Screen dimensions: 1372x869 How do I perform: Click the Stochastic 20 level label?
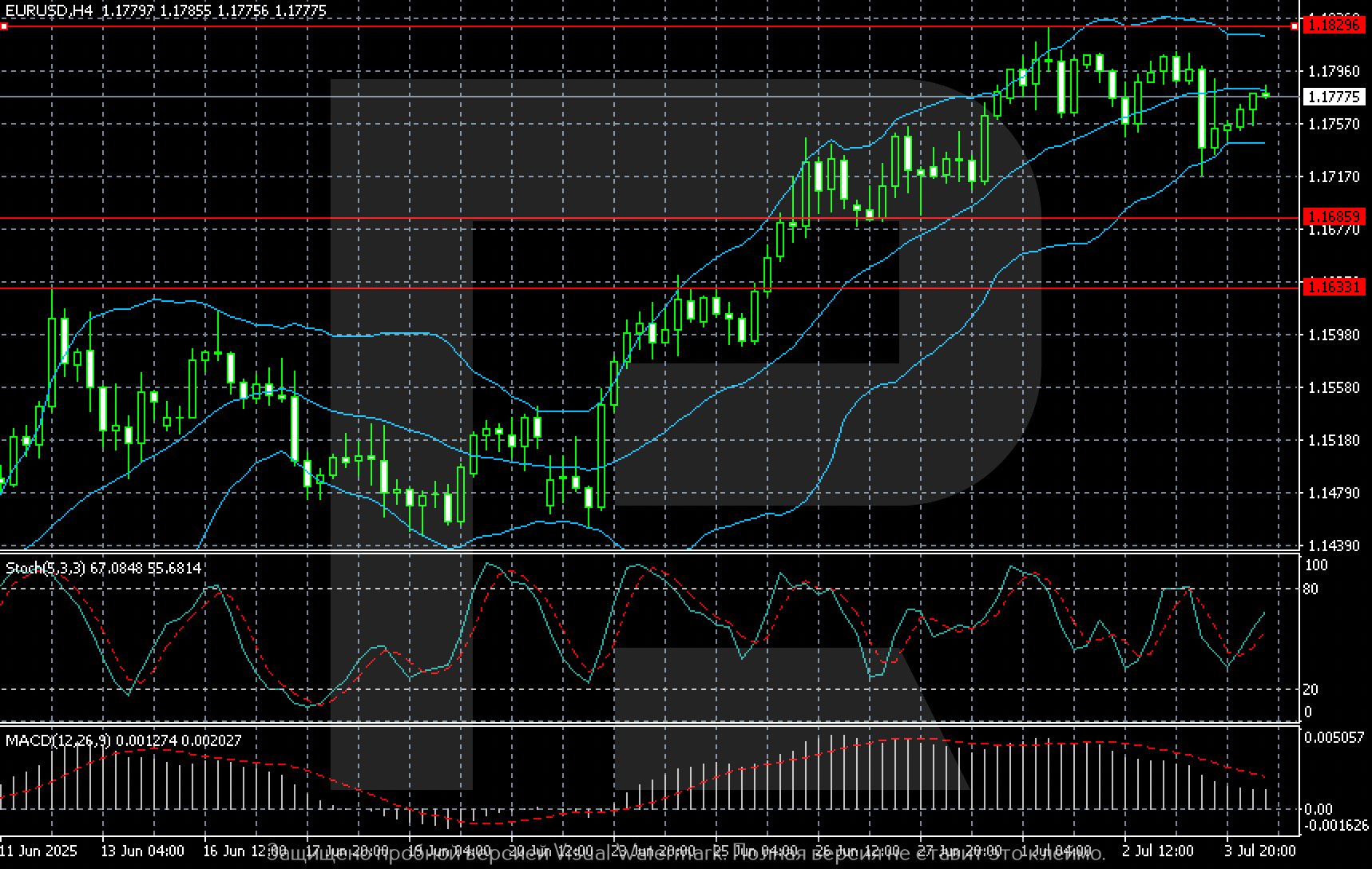click(x=1311, y=689)
